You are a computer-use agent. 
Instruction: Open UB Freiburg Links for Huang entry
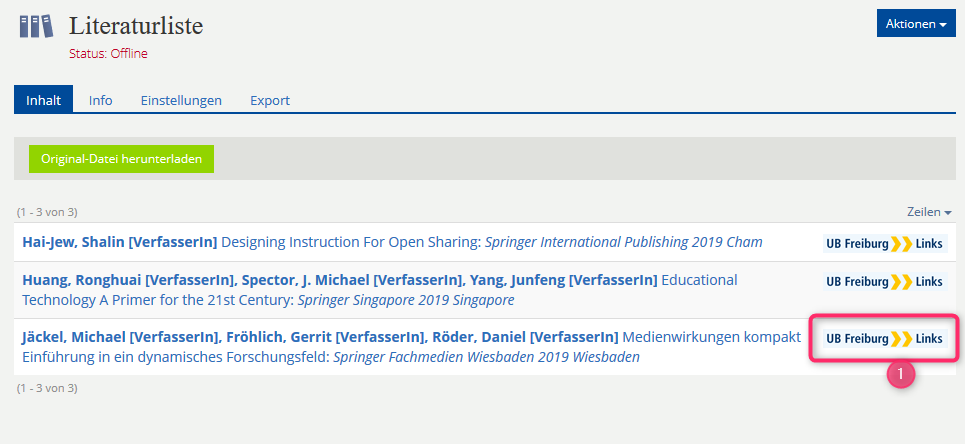click(884, 282)
